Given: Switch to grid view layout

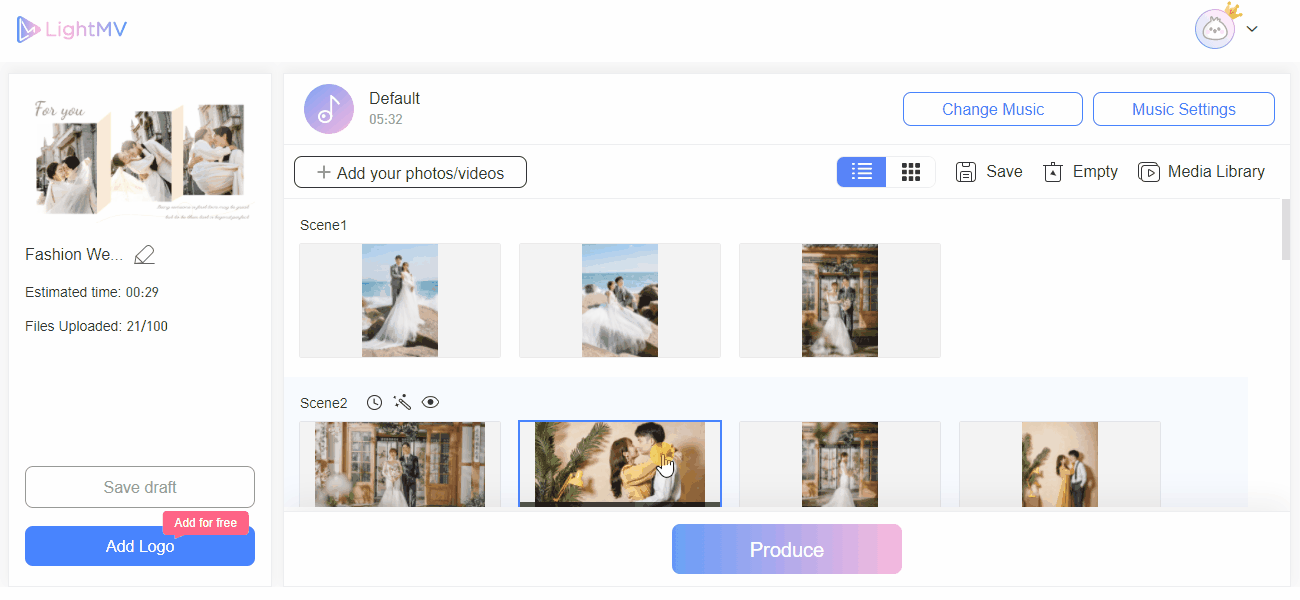Looking at the screenshot, I should tap(911, 171).
